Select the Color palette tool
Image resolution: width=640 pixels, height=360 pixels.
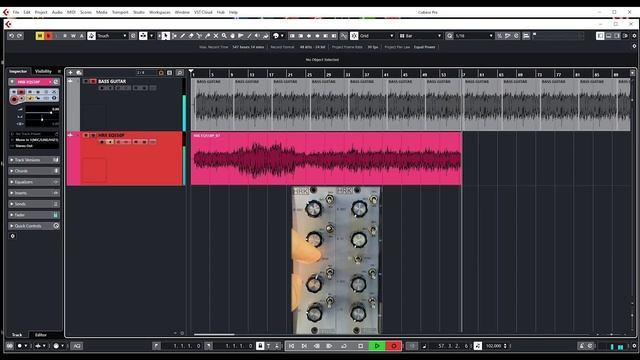point(276,36)
